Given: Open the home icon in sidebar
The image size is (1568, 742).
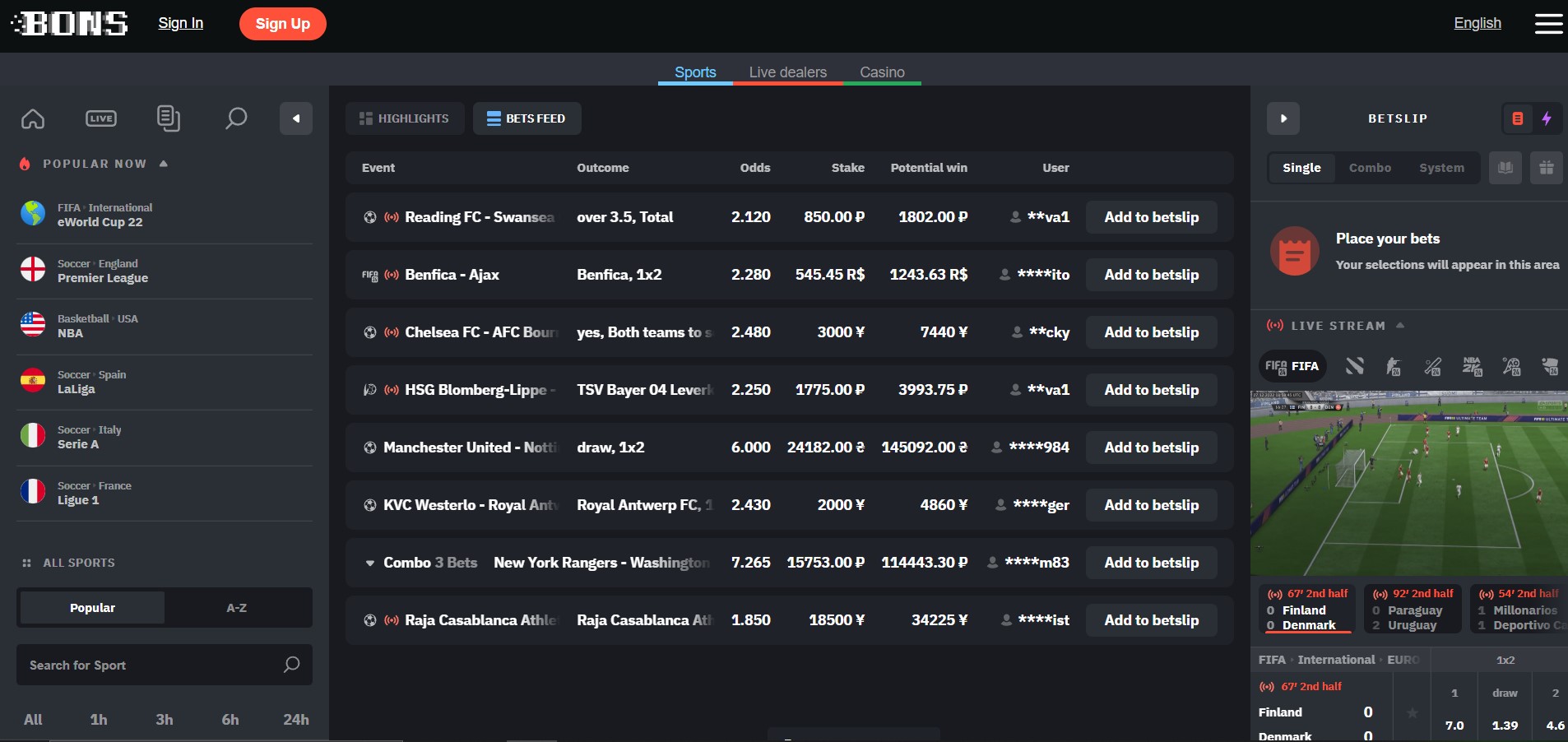Looking at the screenshot, I should pyautogui.click(x=33, y=118).
